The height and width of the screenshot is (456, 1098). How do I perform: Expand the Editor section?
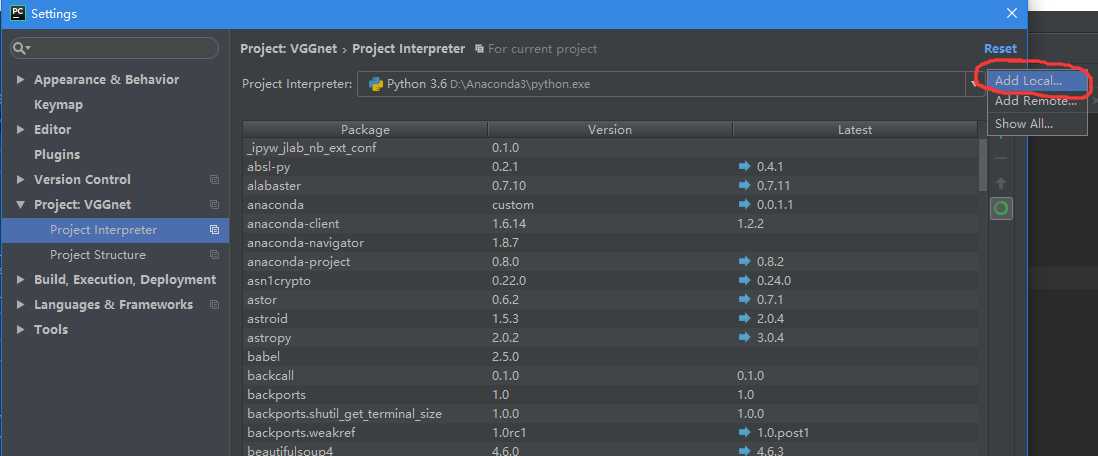(20, 130)
